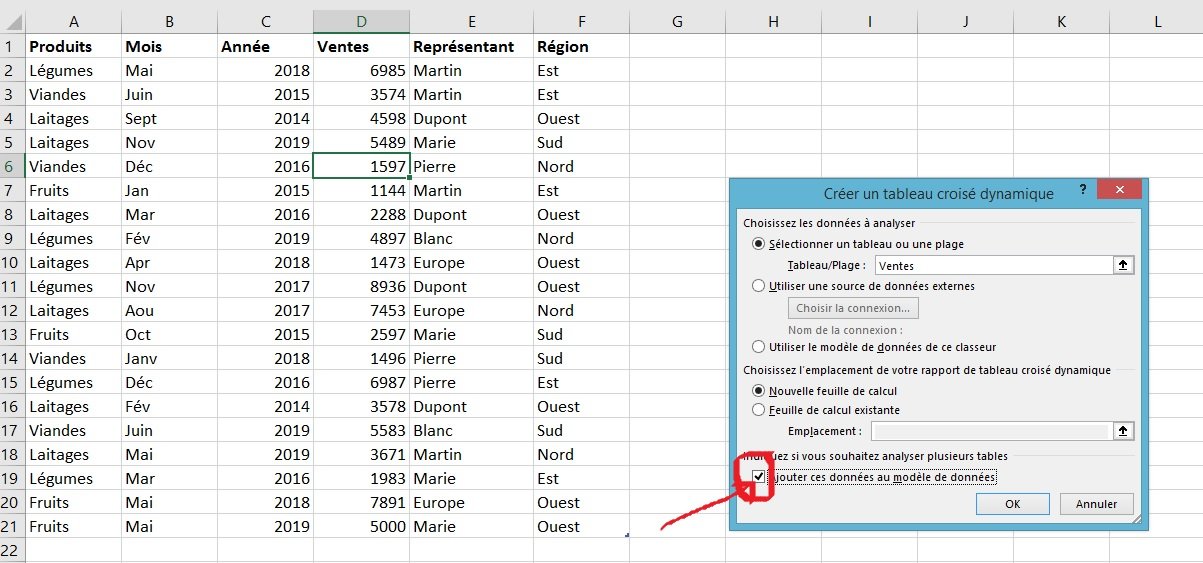Screen dimensions: 1203x563
Task: Click range selector icon beside Tableau/Plage field
Action: [1124, 265]
